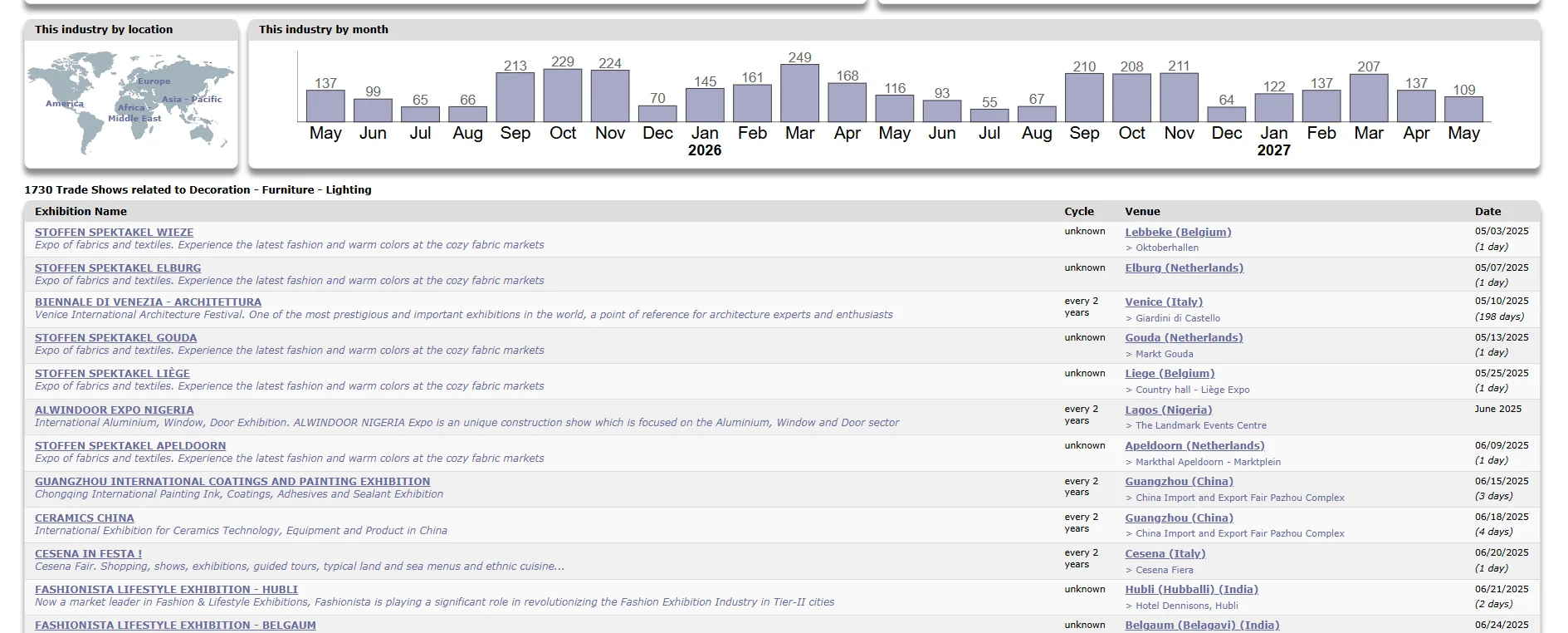This screenshot has height=633, width=1568.
Task: Select Europe on the world map
Action: pyautogui.click(x=154, y=81)
